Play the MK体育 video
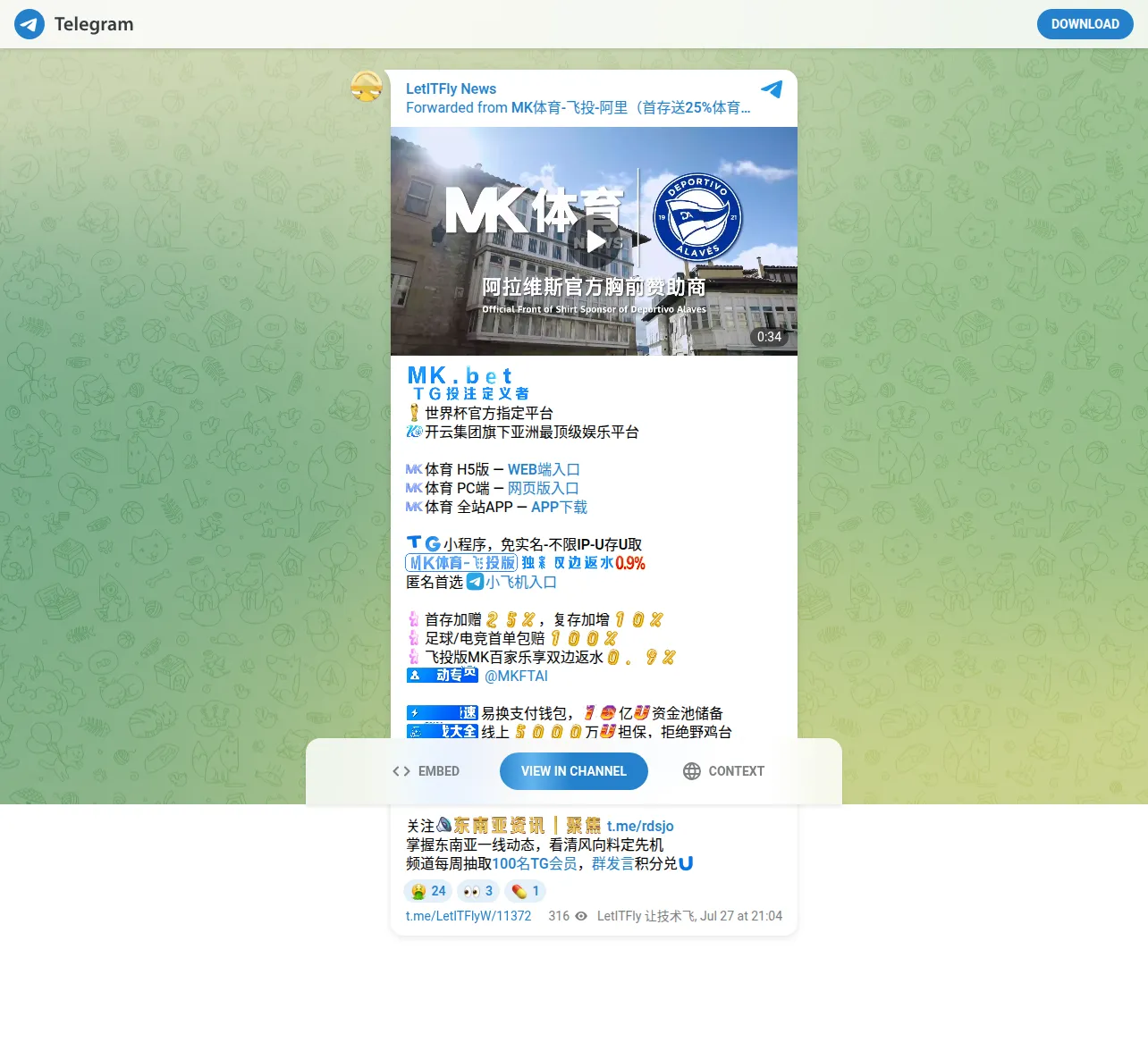 pyautogui.click(x=594, y=241)
